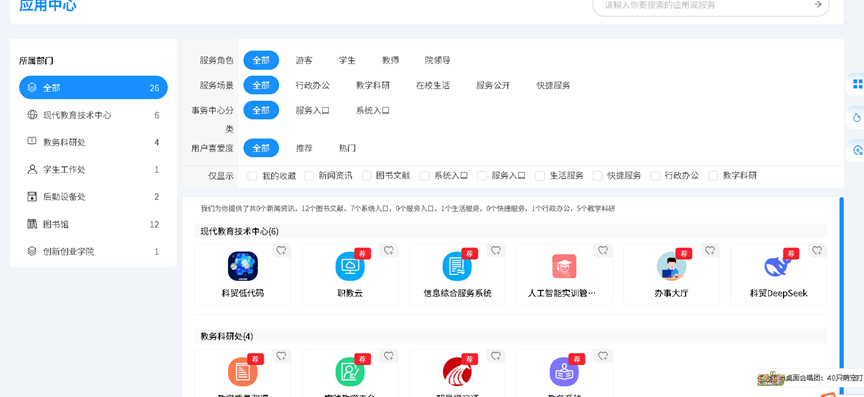Select 全部 in the 服务角色 row

[x=261, y=60]
